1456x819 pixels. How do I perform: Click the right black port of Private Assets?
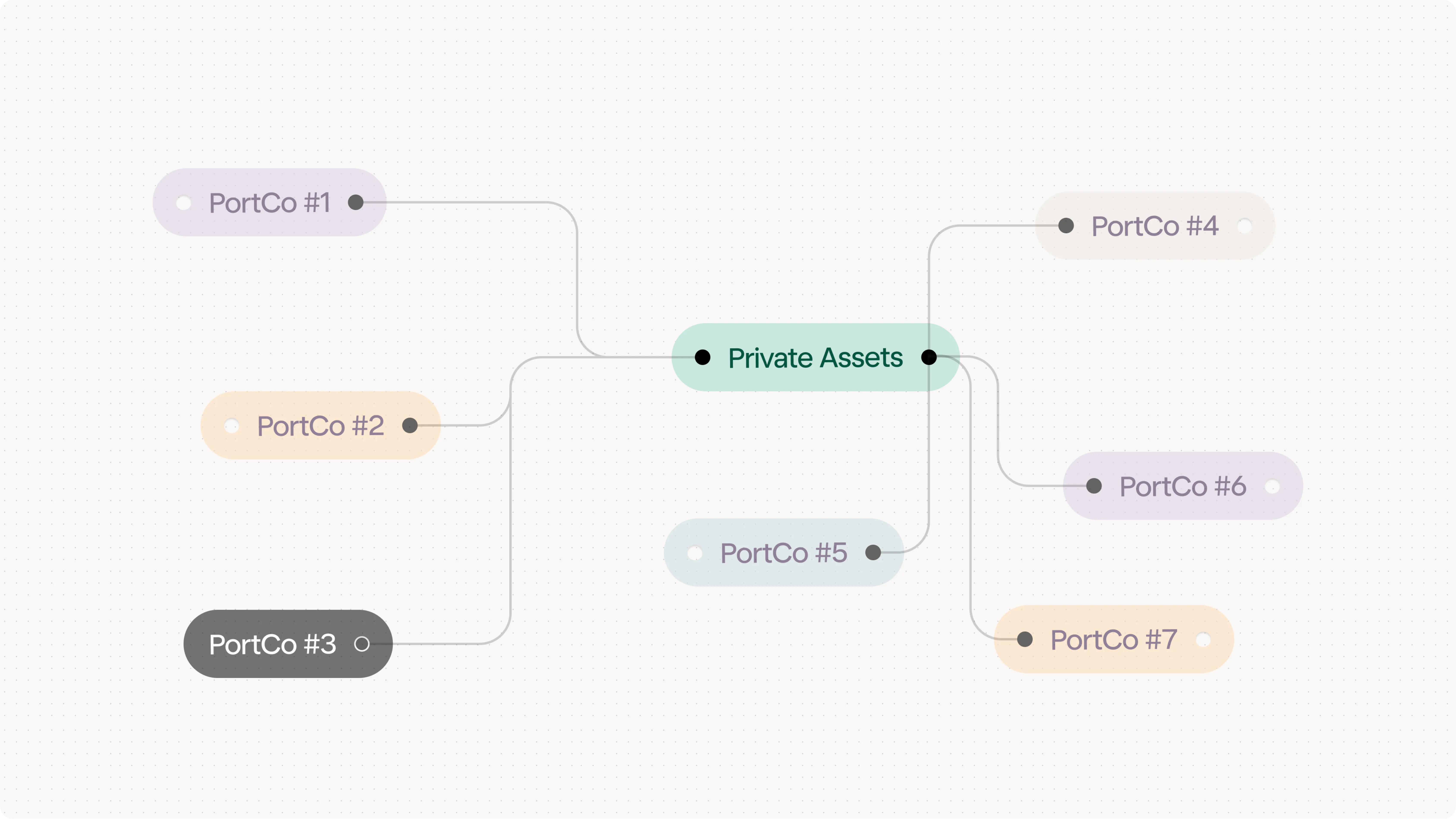point(929,357)
